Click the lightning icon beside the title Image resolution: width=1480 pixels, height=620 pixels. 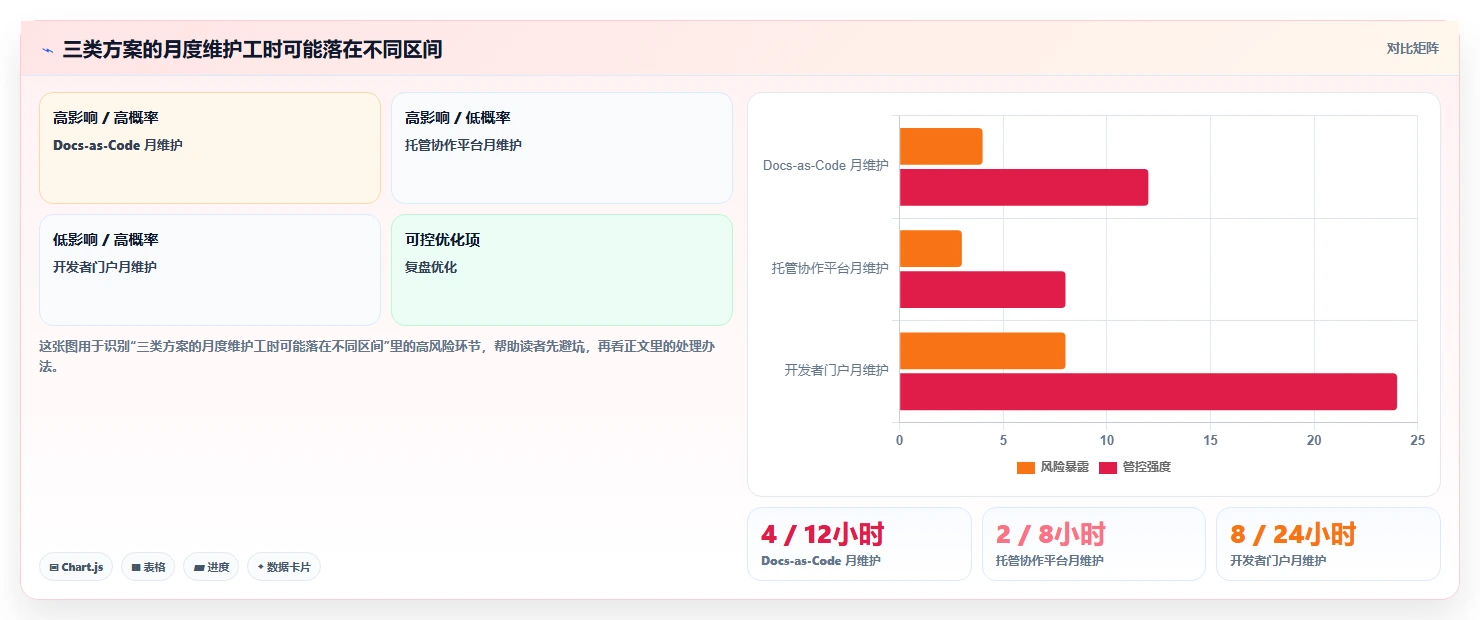pos(47,50)
